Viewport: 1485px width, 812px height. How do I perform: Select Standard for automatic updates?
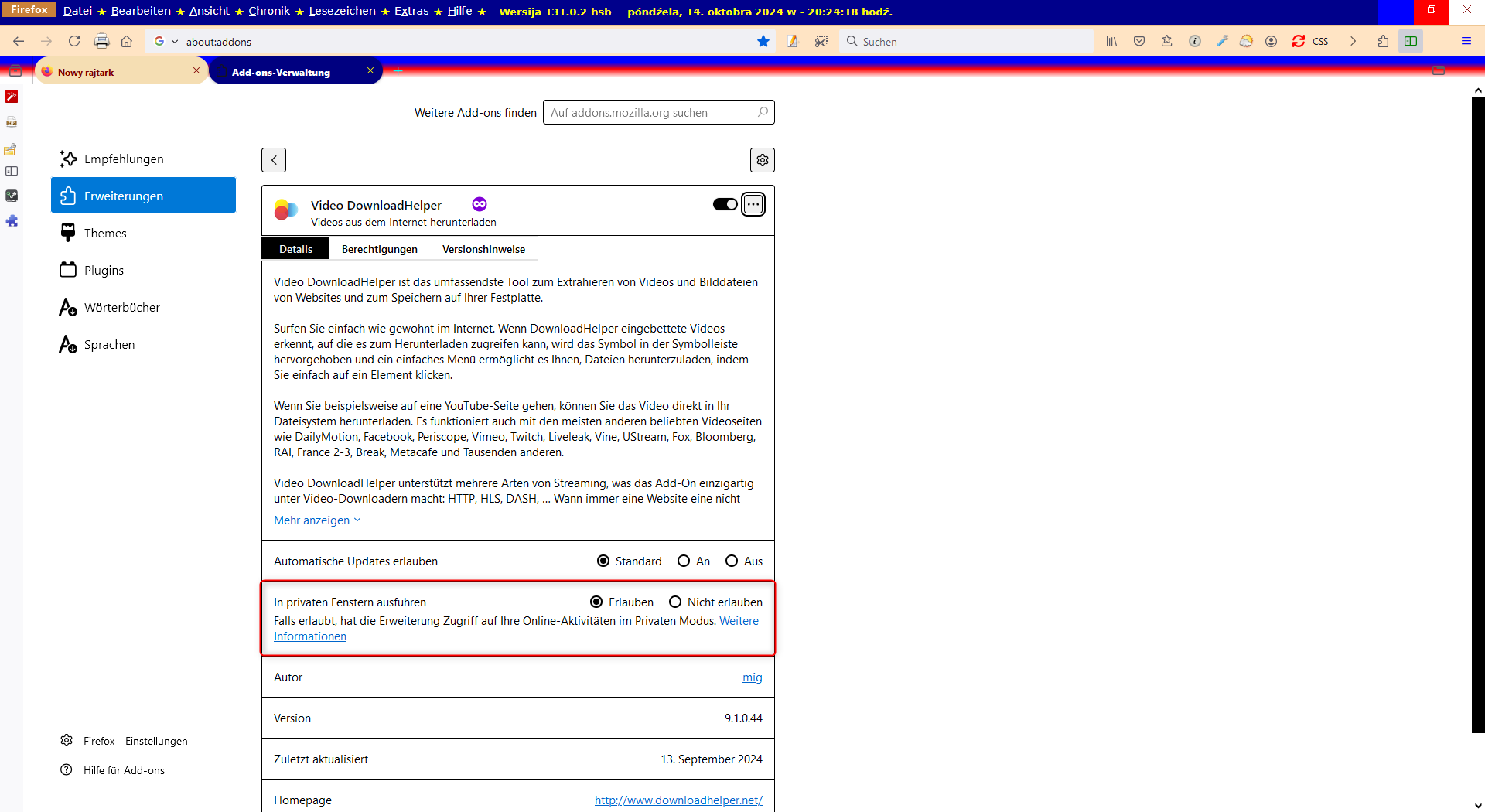[x=603, y=561]
